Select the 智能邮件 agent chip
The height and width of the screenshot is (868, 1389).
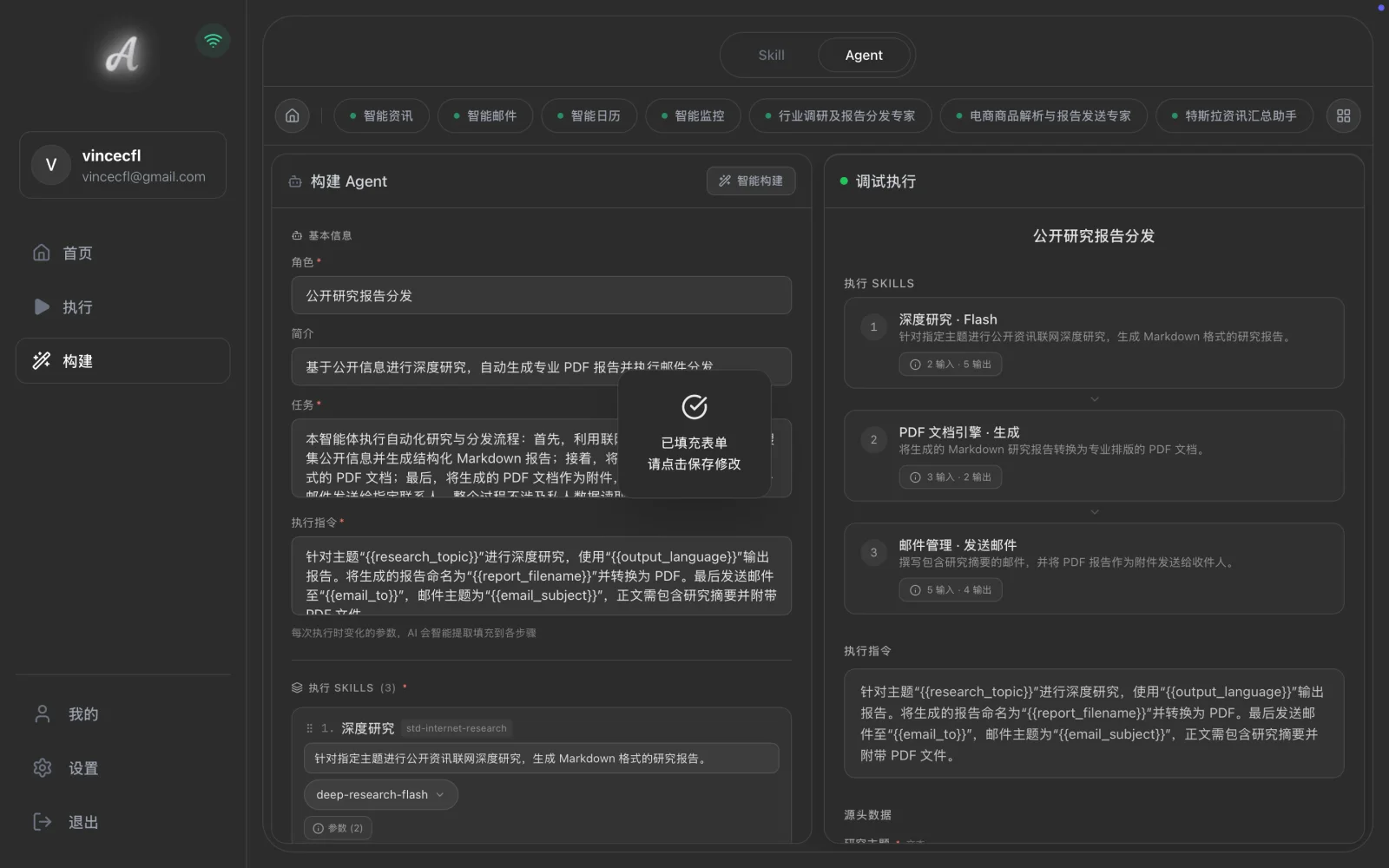point(485,115)
